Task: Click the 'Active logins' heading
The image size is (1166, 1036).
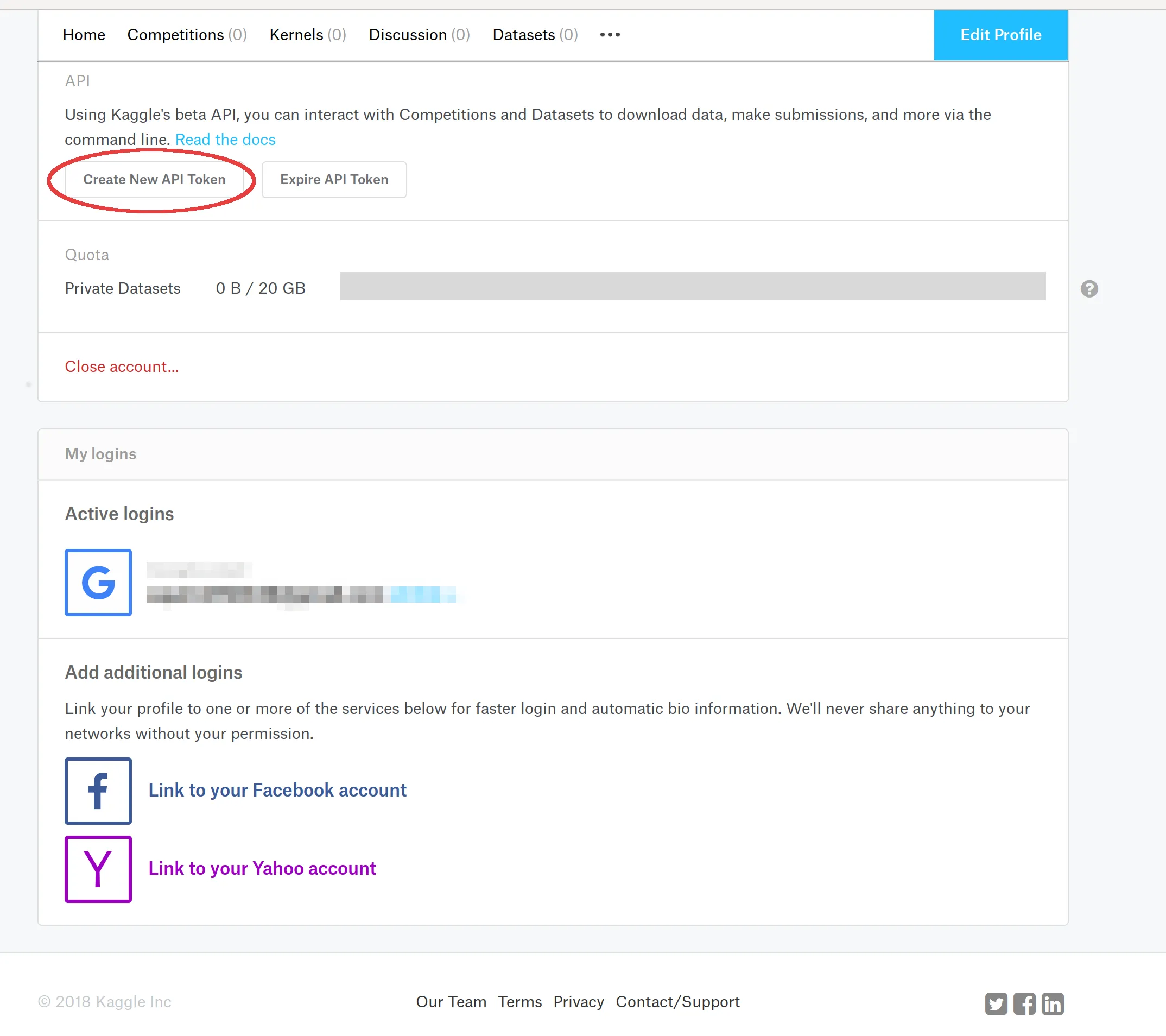Action: (119, 514)
